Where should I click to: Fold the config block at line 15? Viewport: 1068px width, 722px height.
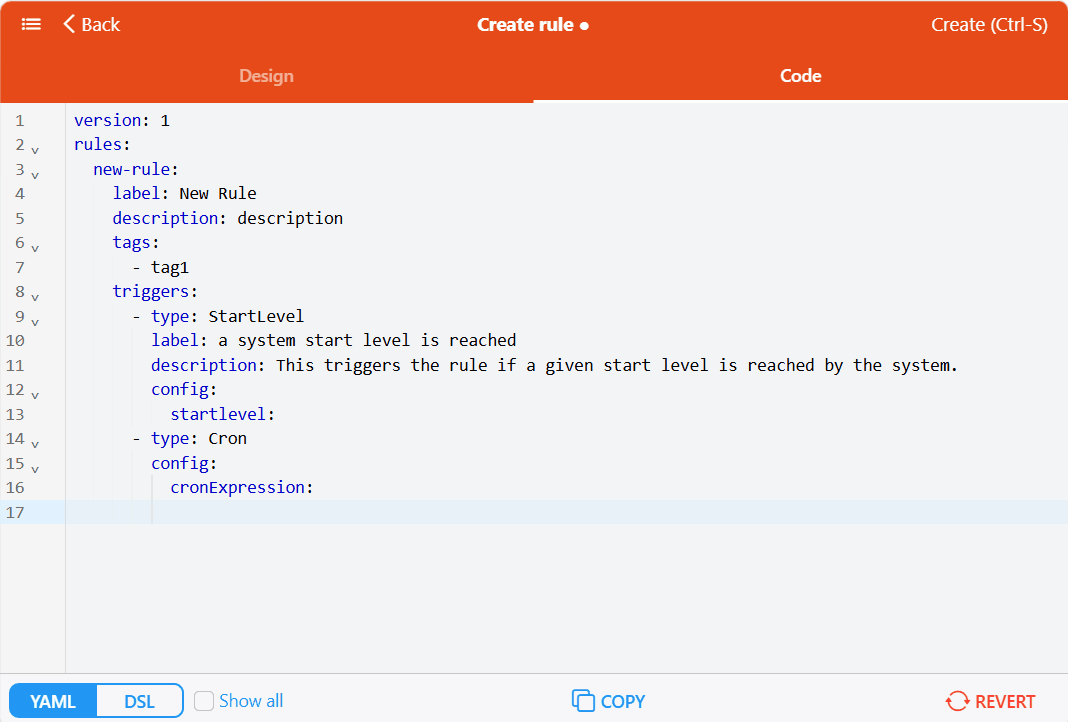pyautogui.click(x=35, y=469)
